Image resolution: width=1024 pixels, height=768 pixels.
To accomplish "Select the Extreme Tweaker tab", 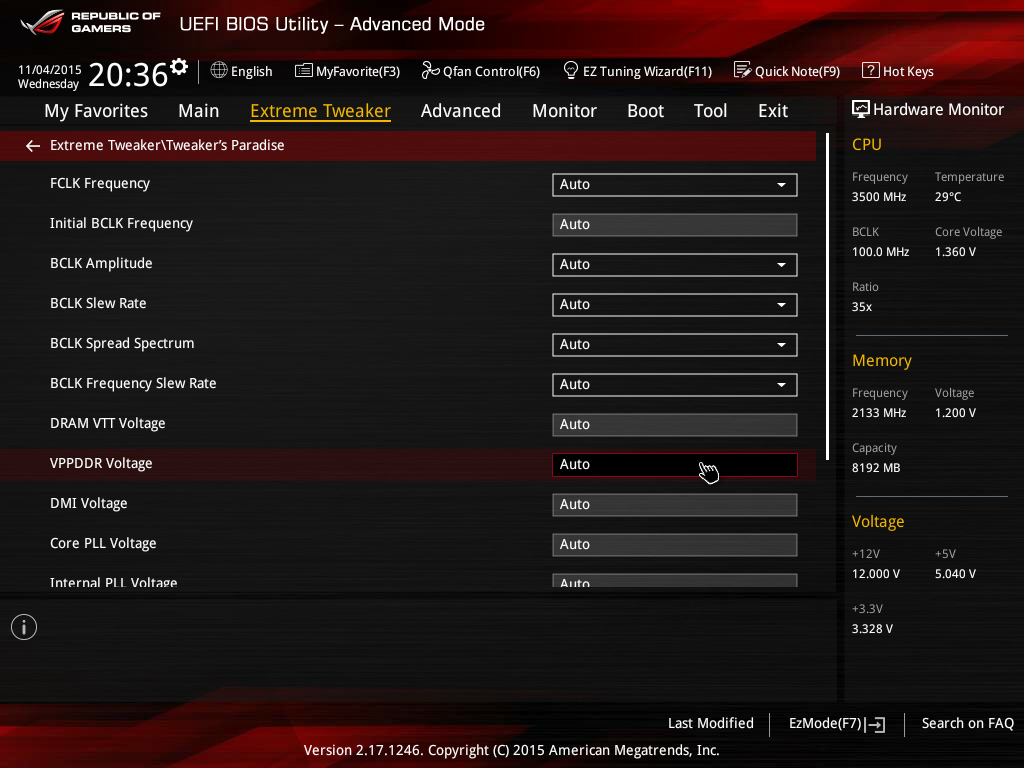I will (321, 111).
